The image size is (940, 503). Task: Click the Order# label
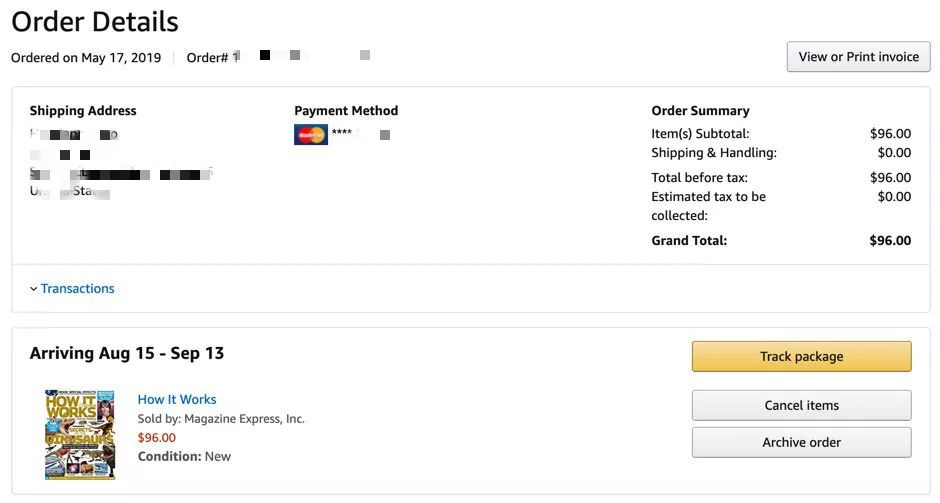[x=207, y=58]
